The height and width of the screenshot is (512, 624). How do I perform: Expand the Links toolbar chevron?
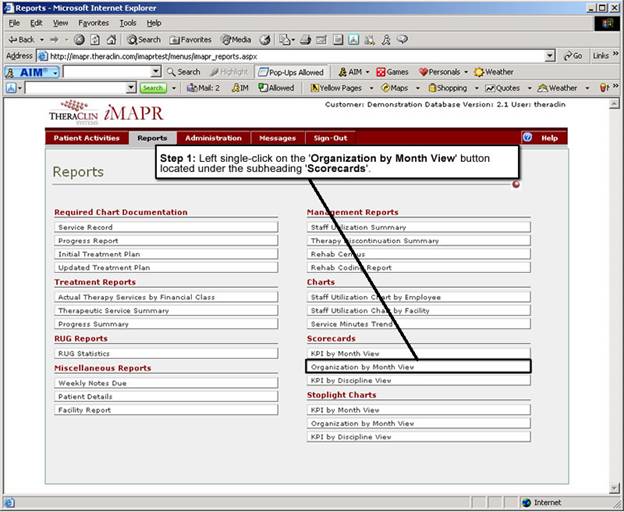click(616, 54)
